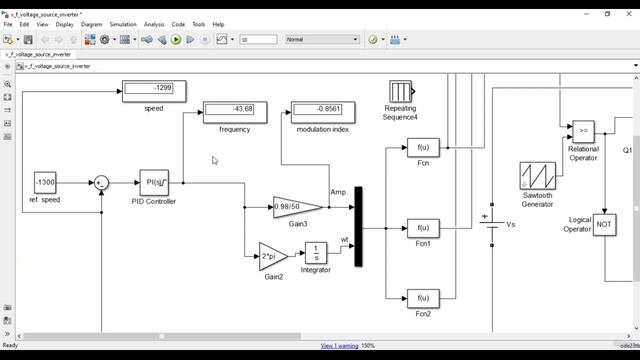640x360 pixels.
Task: Click the vertical scrollbar thumb
Action: (x=636, y=208)
